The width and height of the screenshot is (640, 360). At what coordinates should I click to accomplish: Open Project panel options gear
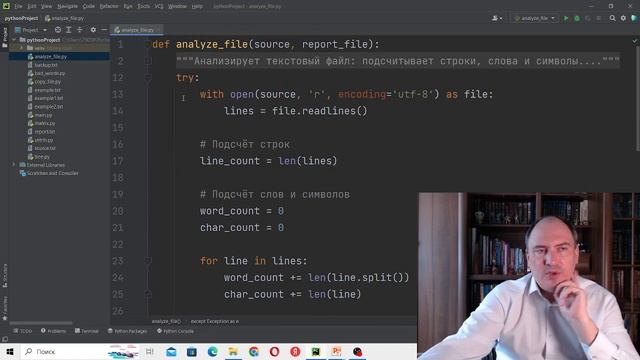click(93, 30)
